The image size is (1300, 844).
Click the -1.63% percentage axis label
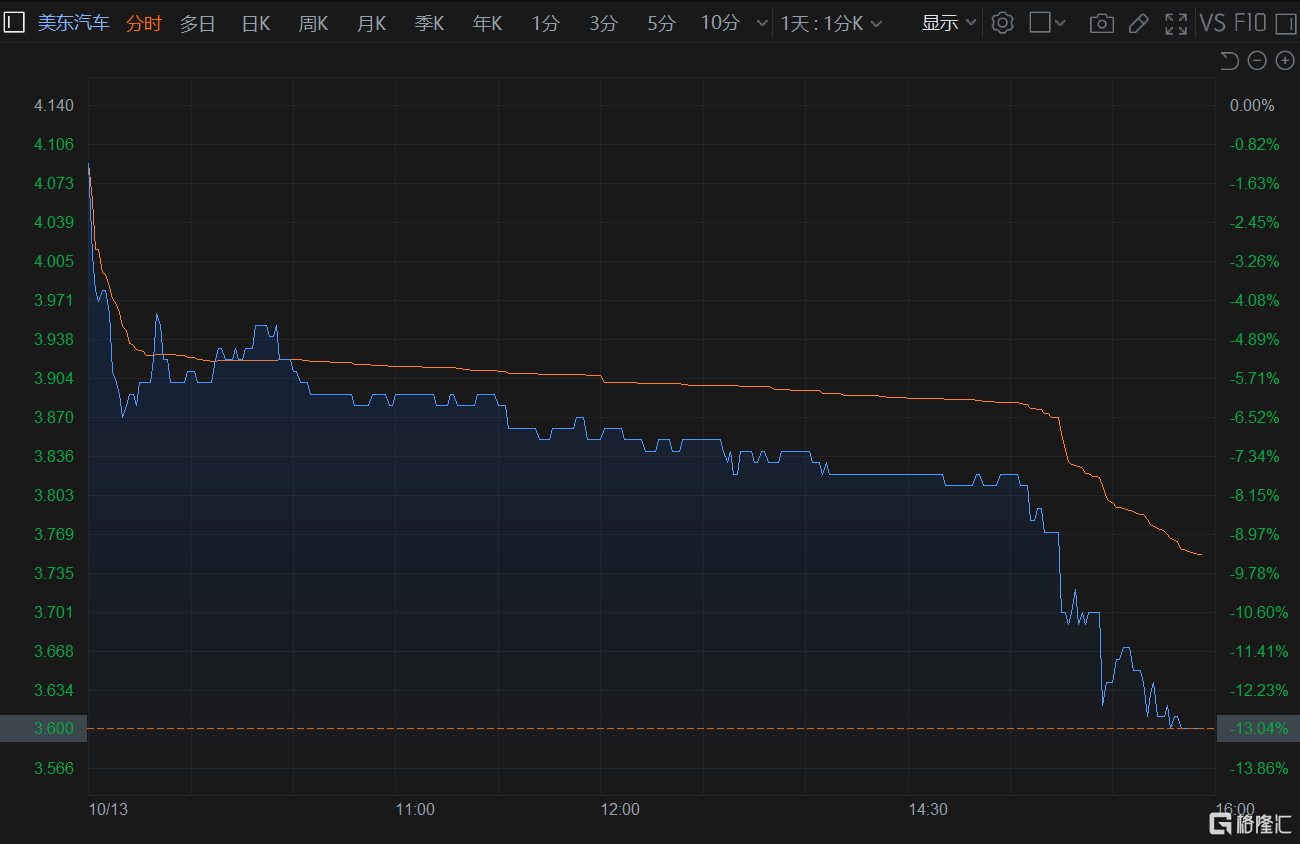coord(1254,183)
